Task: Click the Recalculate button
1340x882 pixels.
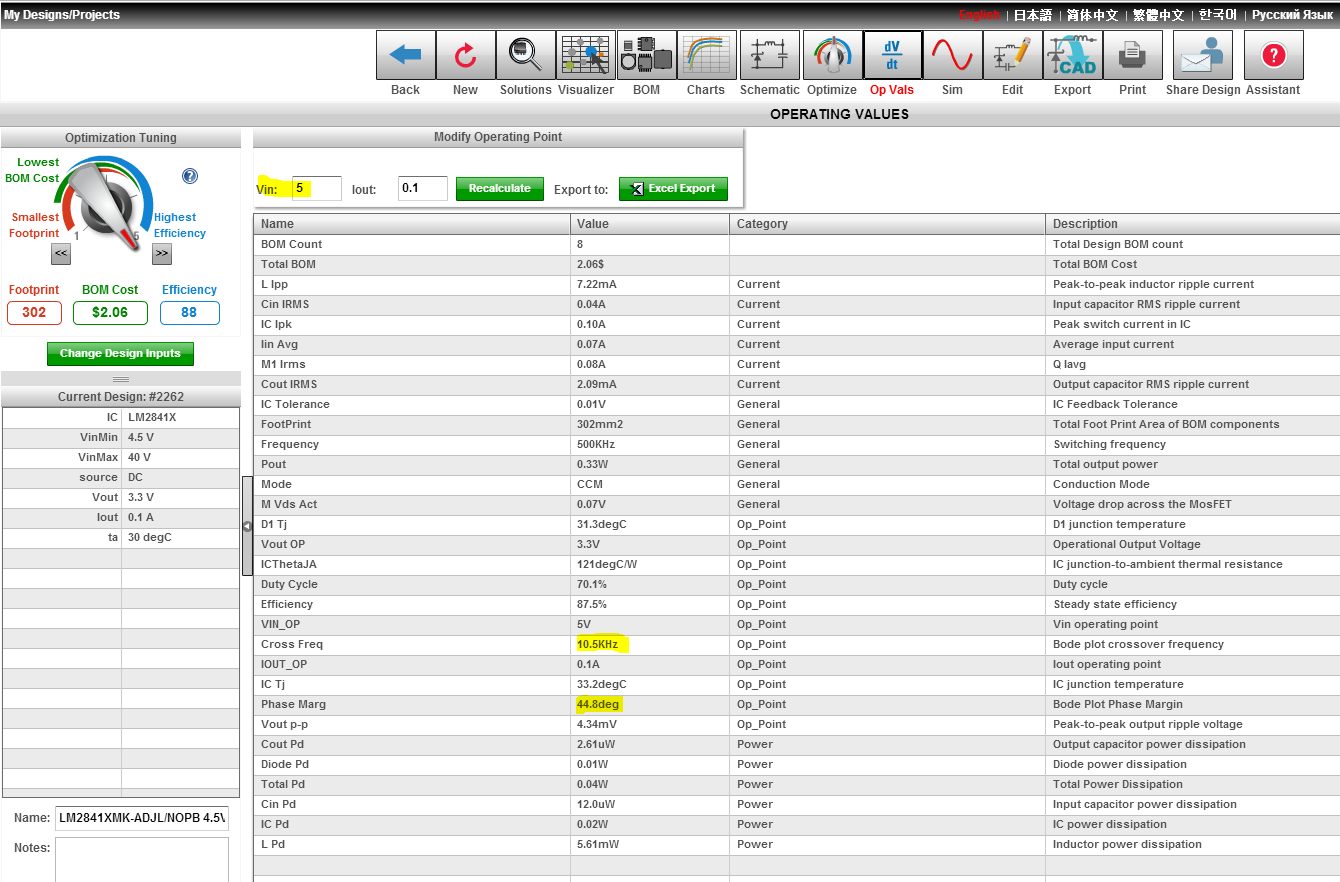Action: (500, 188)
